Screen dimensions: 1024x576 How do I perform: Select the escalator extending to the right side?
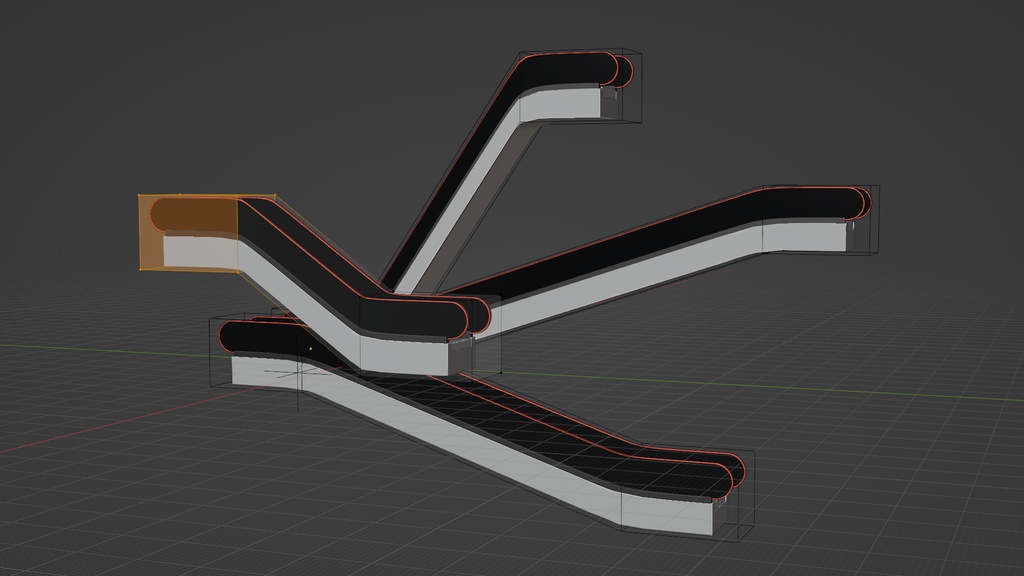pyautogui.click(x=700, y=250)
